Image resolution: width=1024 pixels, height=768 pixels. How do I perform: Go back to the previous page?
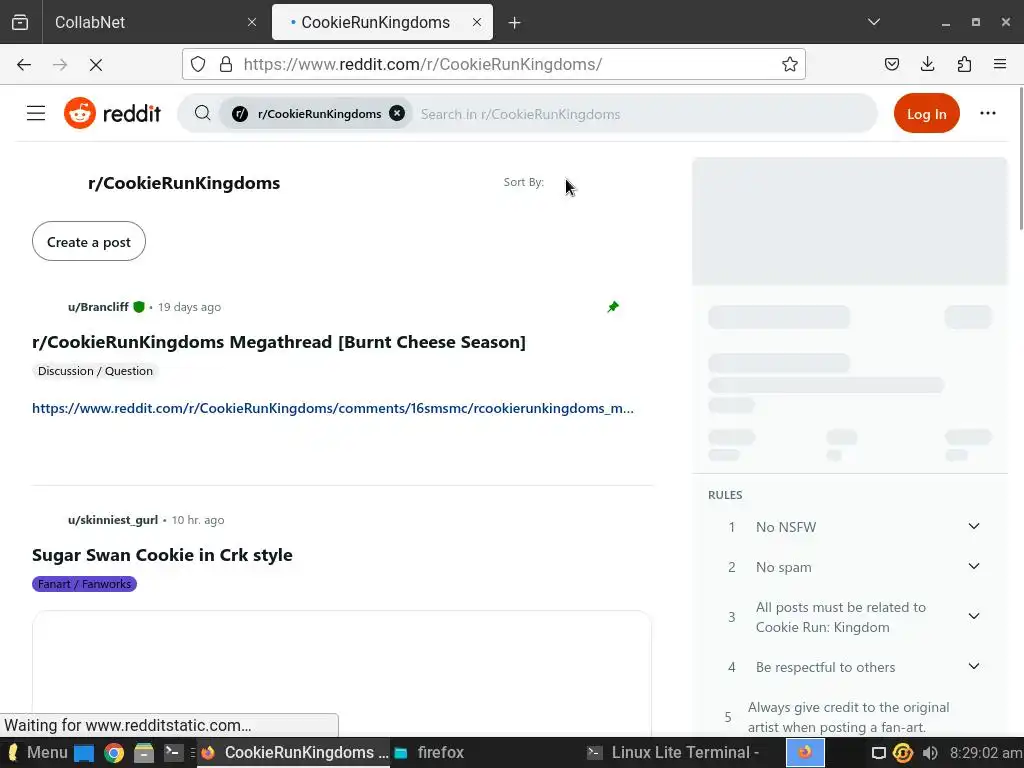(24, 64)
